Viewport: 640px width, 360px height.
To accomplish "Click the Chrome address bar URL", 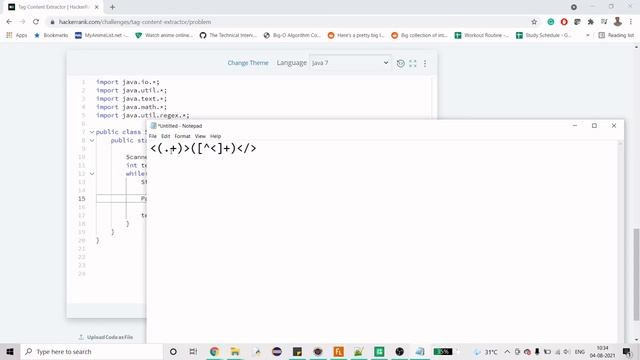I will click(x=135, y=22).
